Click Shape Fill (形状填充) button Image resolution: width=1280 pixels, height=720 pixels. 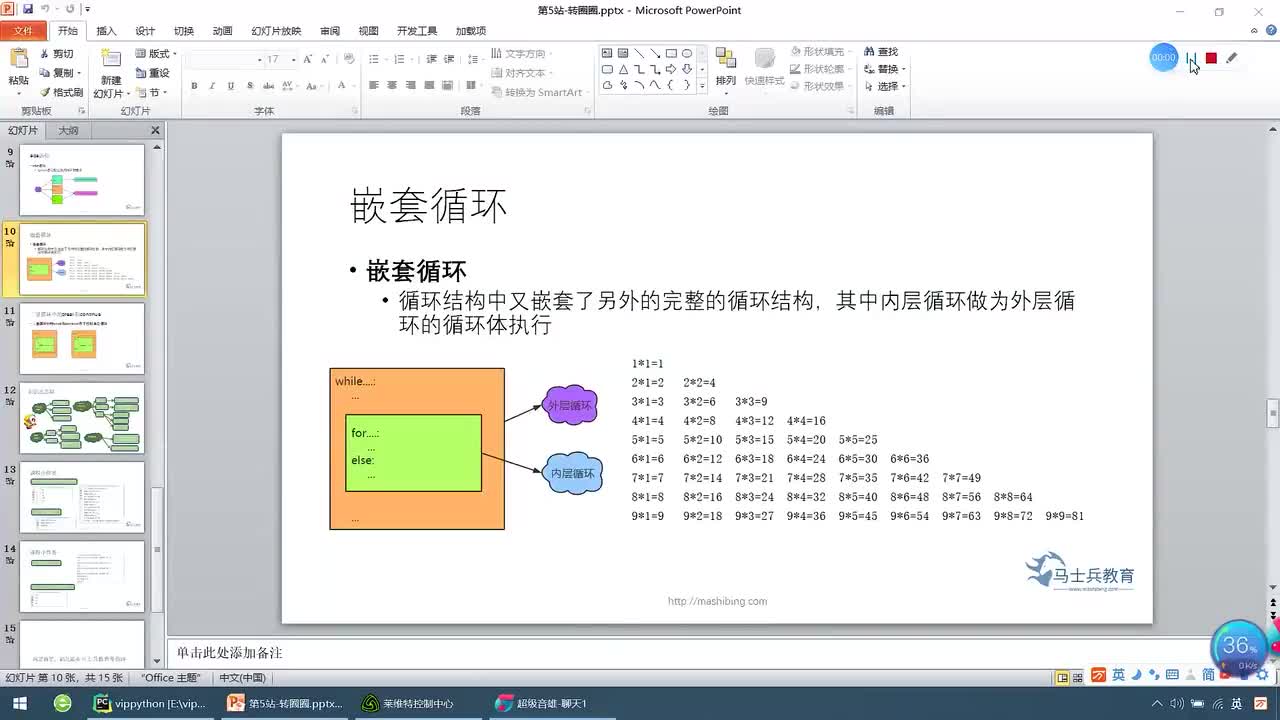point(822,51)
